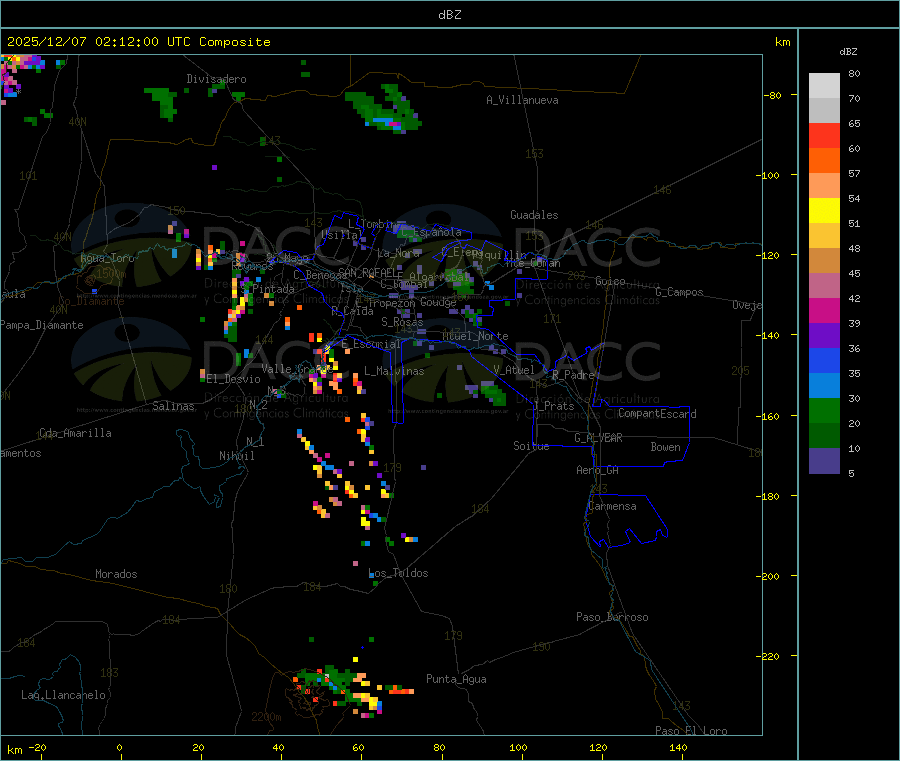Click the E_Escorial map label
The height and width of the screenshot is (761, 900).
(371, 344)
